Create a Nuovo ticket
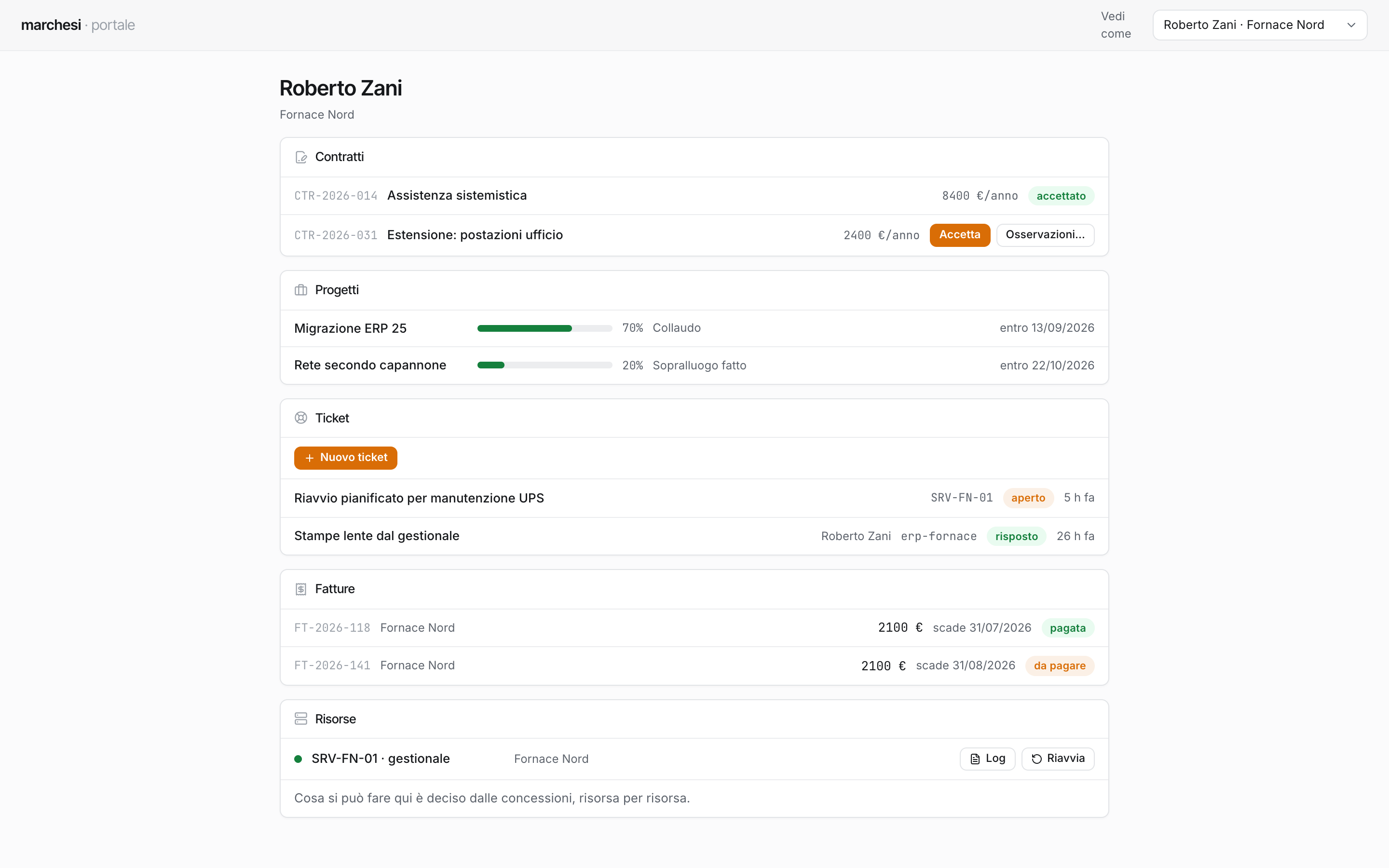This screenshot has width=1389, height=868. point(345,458)
